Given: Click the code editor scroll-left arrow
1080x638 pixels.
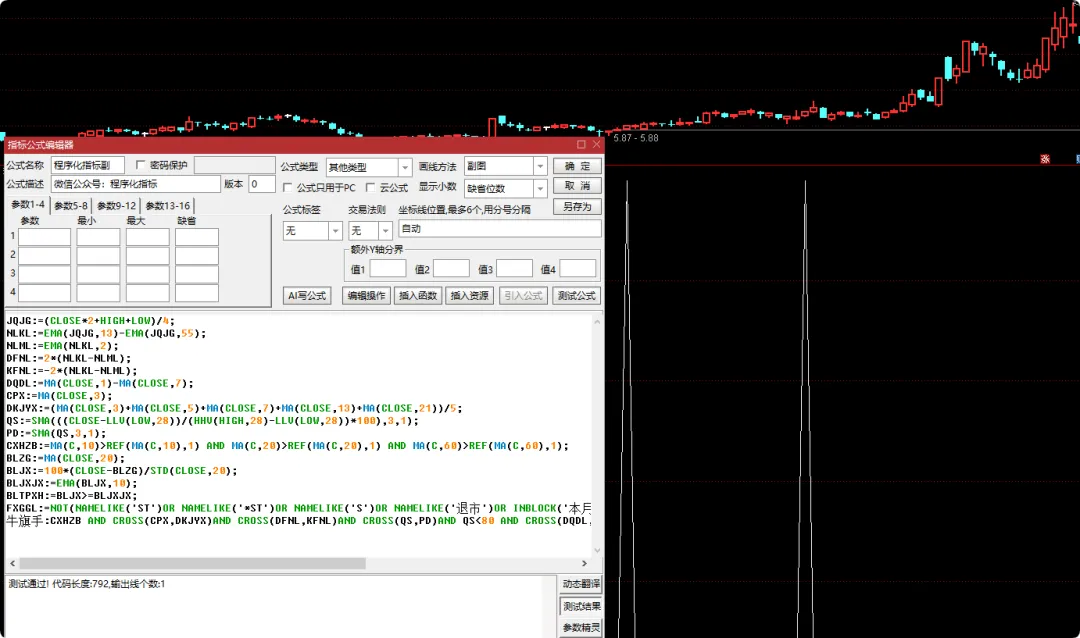Looking at the screenshot, I should (x=12, y=563).
